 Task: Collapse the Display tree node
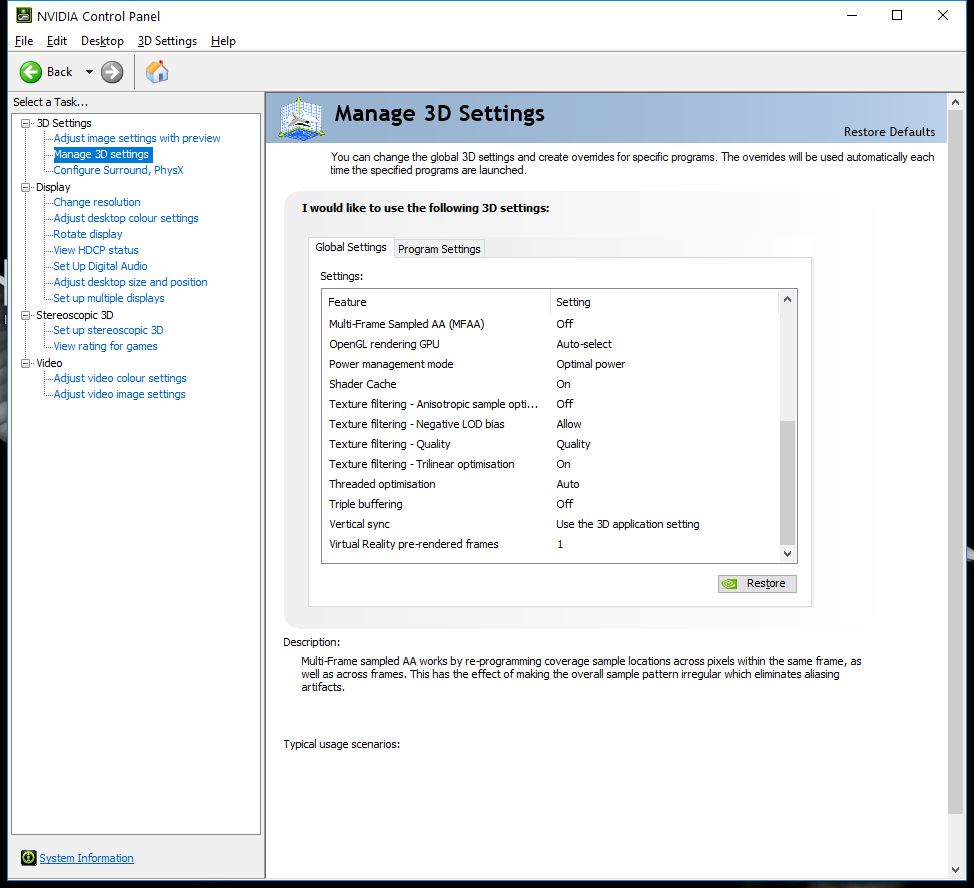[25, 187]
